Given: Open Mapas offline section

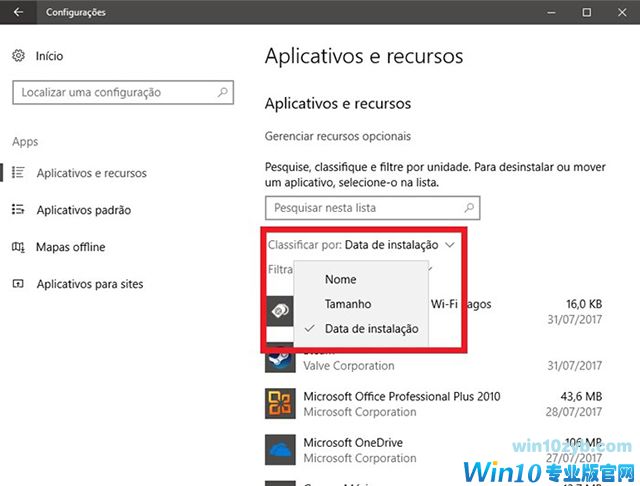Looking at the screenshot, I should [x=71, y=247].
